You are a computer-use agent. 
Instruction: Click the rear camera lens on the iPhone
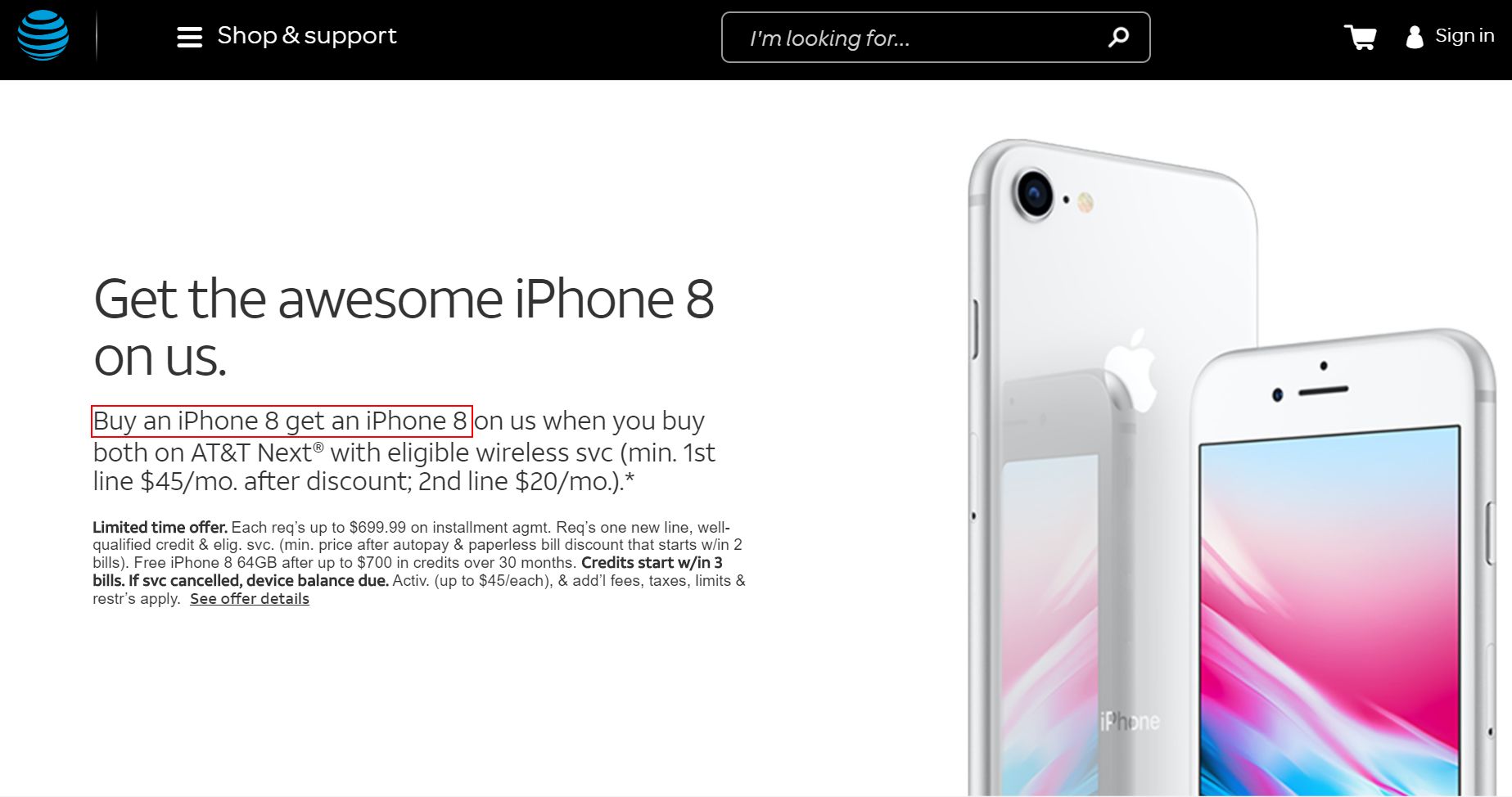point(1035,194)
